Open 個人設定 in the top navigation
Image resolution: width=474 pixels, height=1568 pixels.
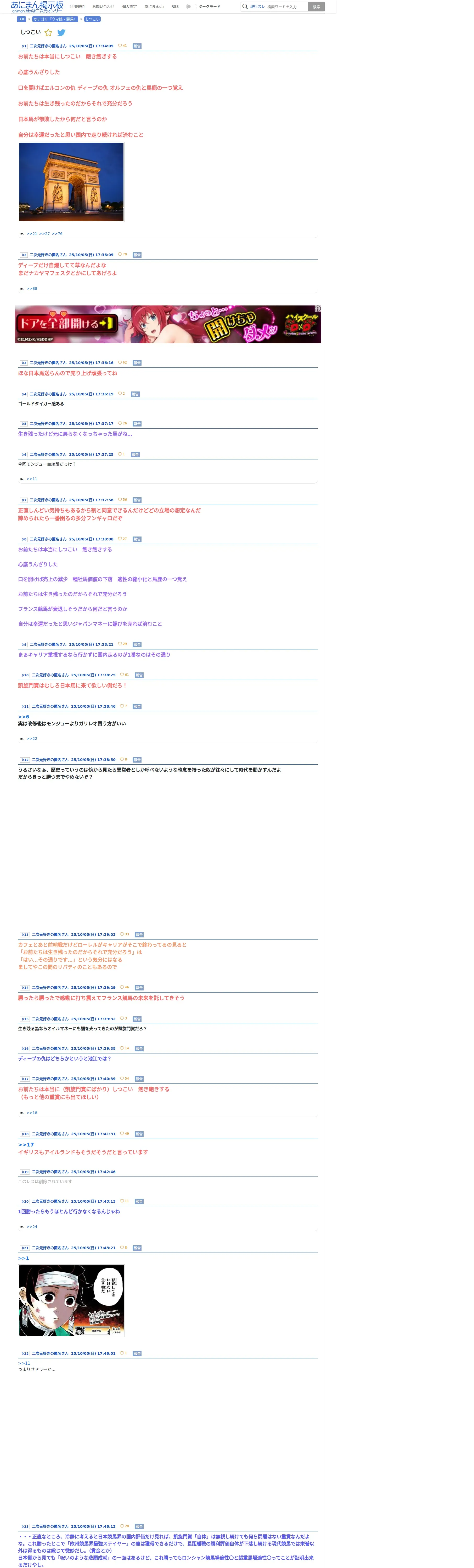click(x=129, y=7)
